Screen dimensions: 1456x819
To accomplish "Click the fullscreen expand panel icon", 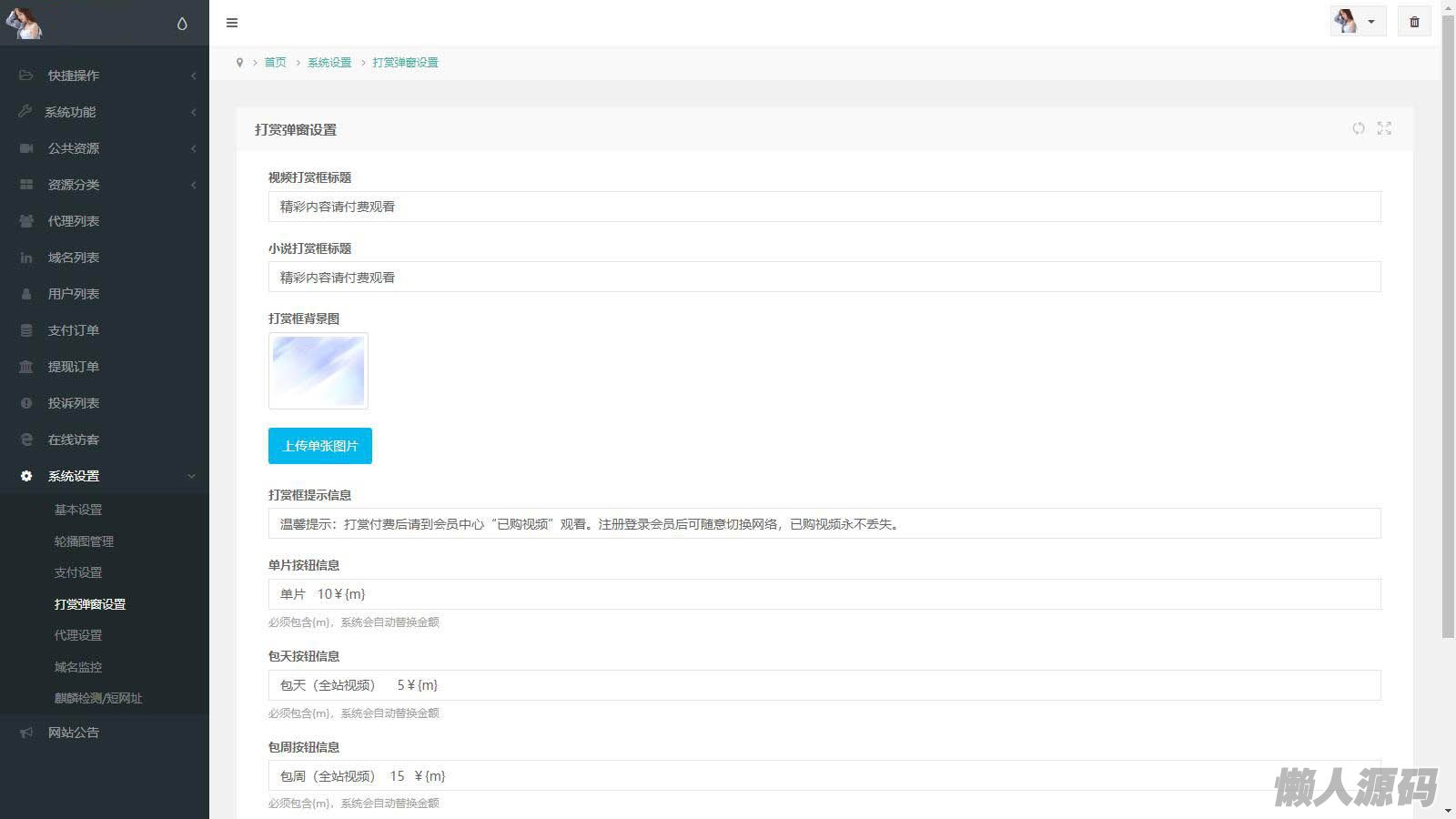I will [1384, 128].
